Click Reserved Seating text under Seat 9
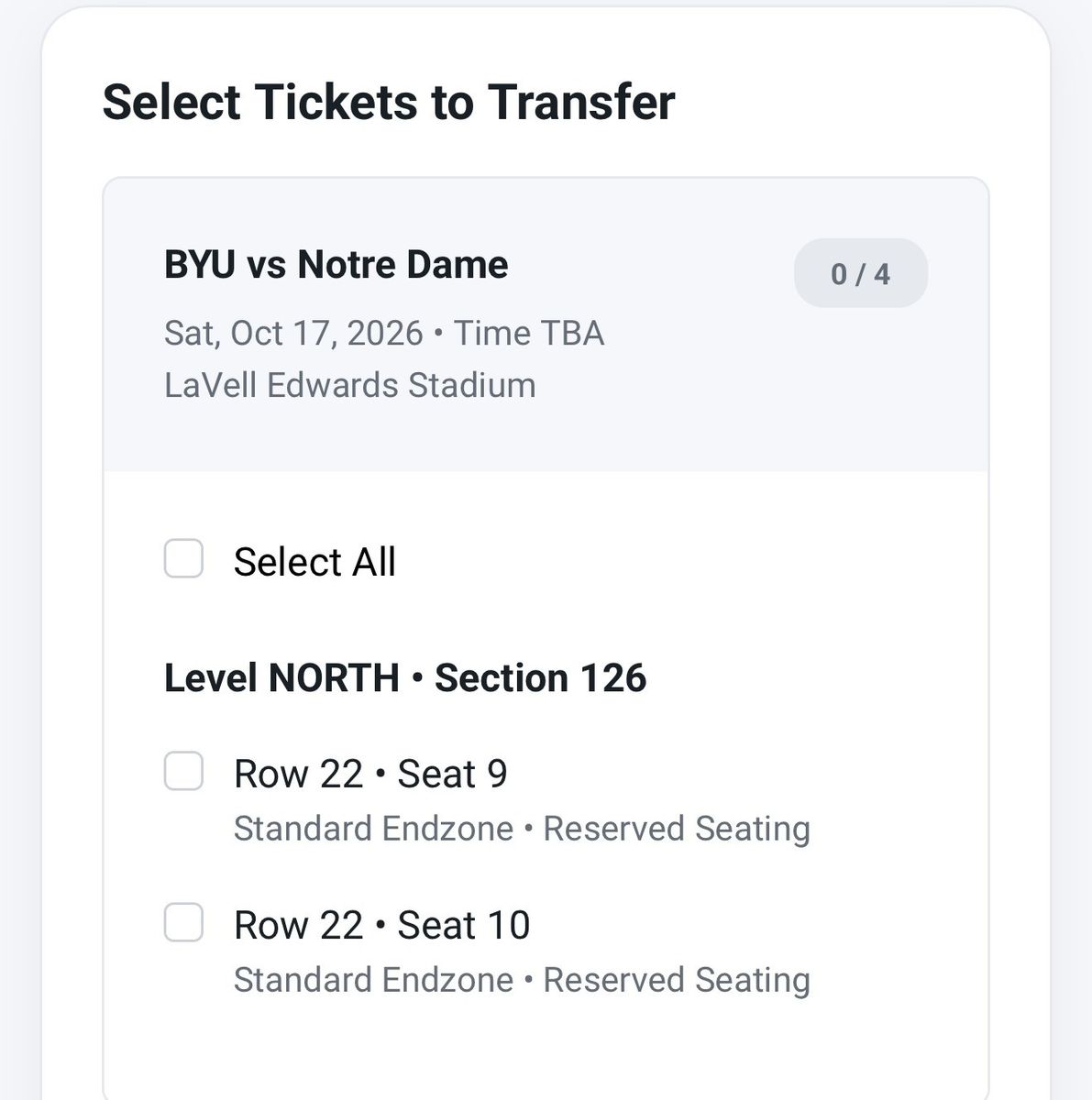 (x=677, y=829)
